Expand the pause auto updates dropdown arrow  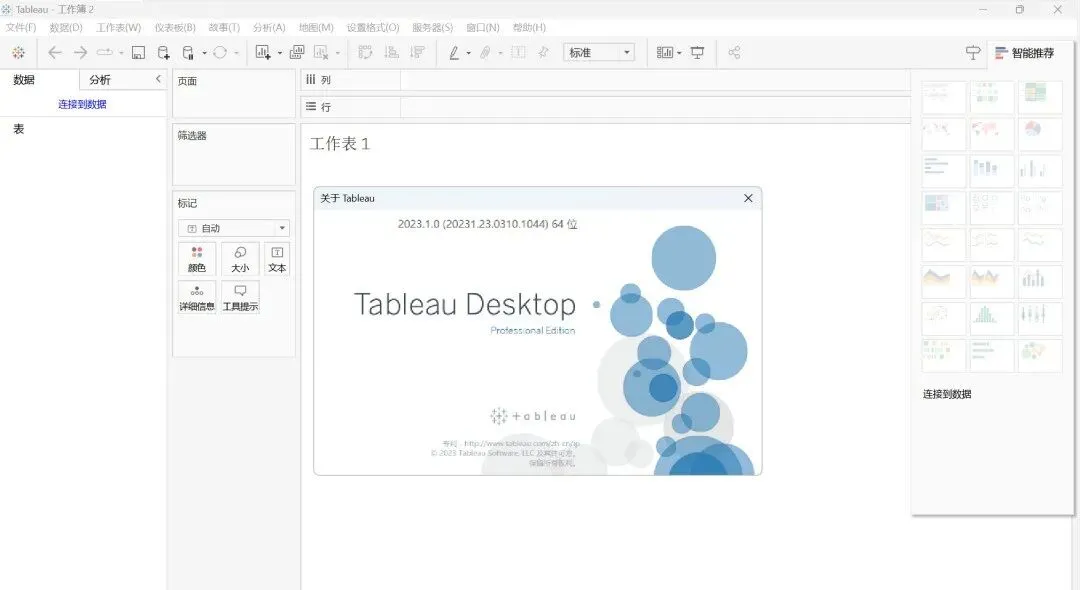coord(204,53)
